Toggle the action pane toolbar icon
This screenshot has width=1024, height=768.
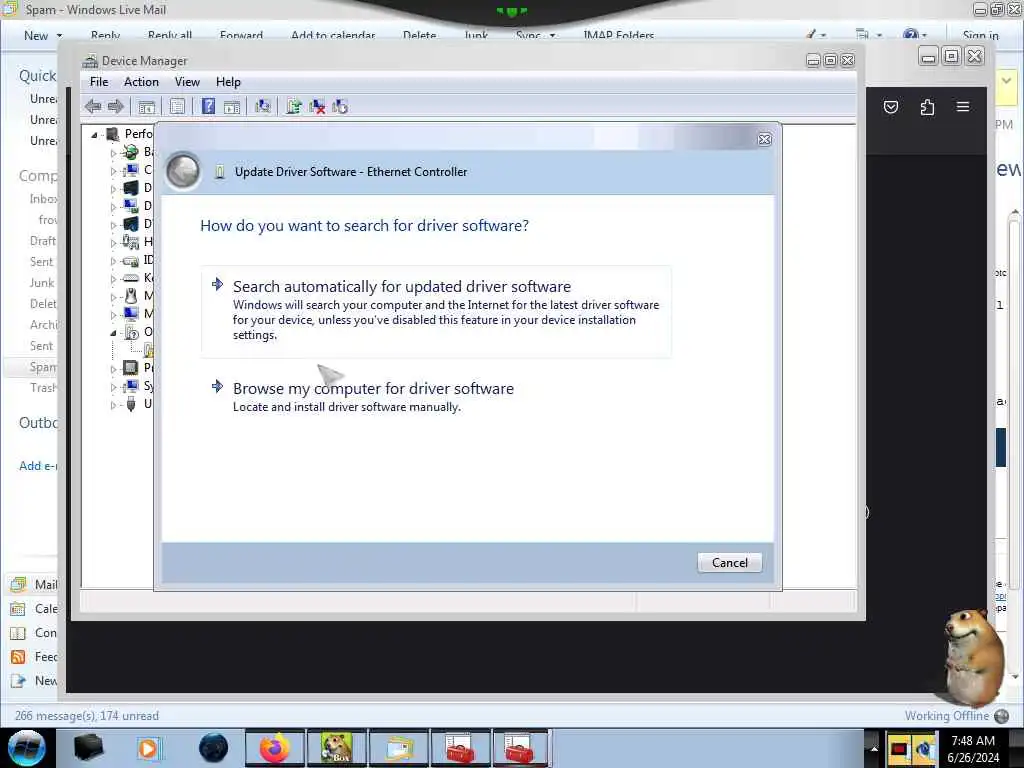click(x=232, y=106)
